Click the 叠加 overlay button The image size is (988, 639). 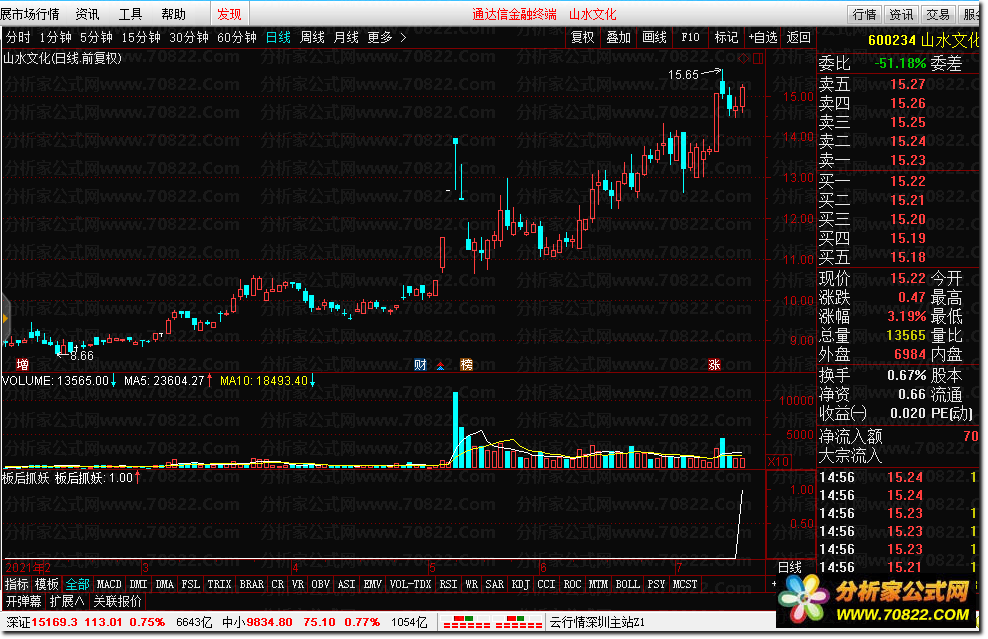point(618,38)
